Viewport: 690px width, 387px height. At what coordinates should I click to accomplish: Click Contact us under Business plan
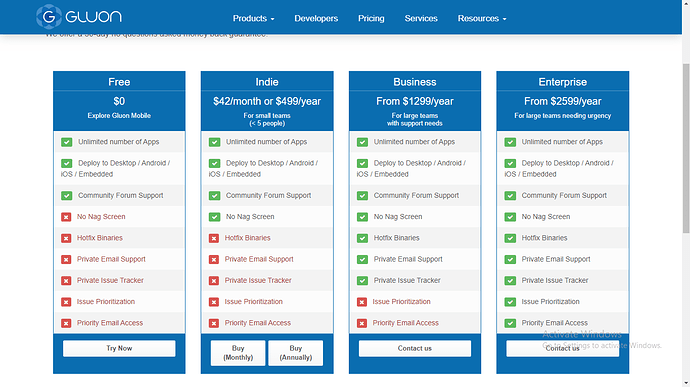[x=415, y=348]
